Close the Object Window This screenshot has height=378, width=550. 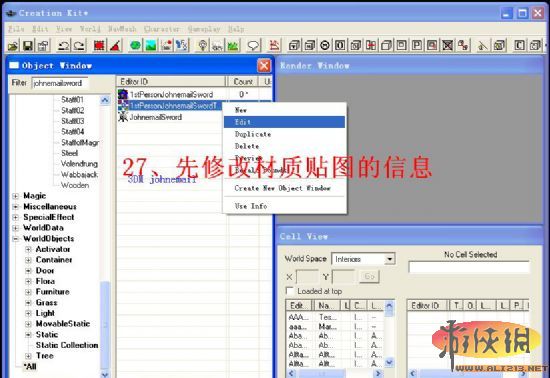coord(264,65)
